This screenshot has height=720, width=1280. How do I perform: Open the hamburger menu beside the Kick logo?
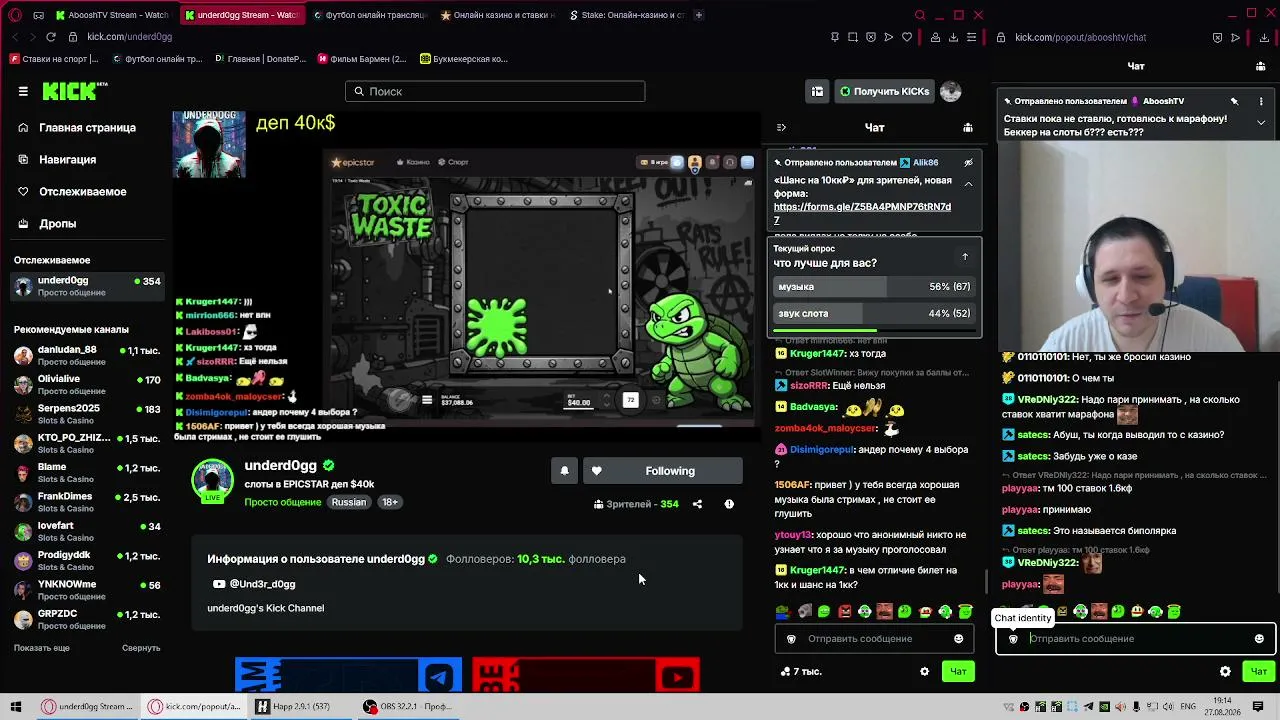pos(23,91)
